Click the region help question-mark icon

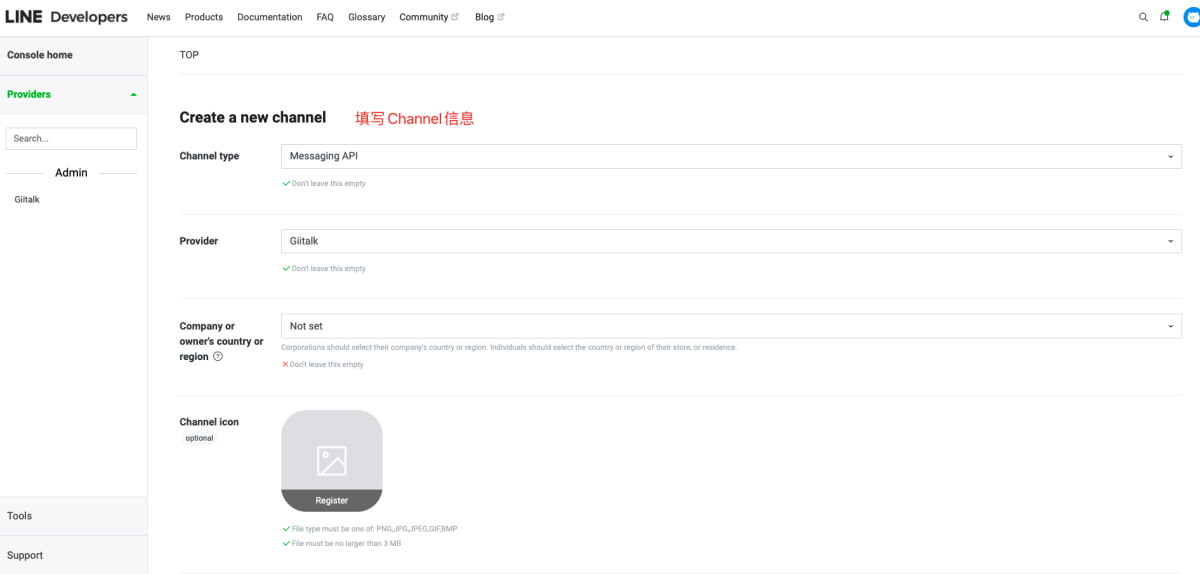pos(218,357)
